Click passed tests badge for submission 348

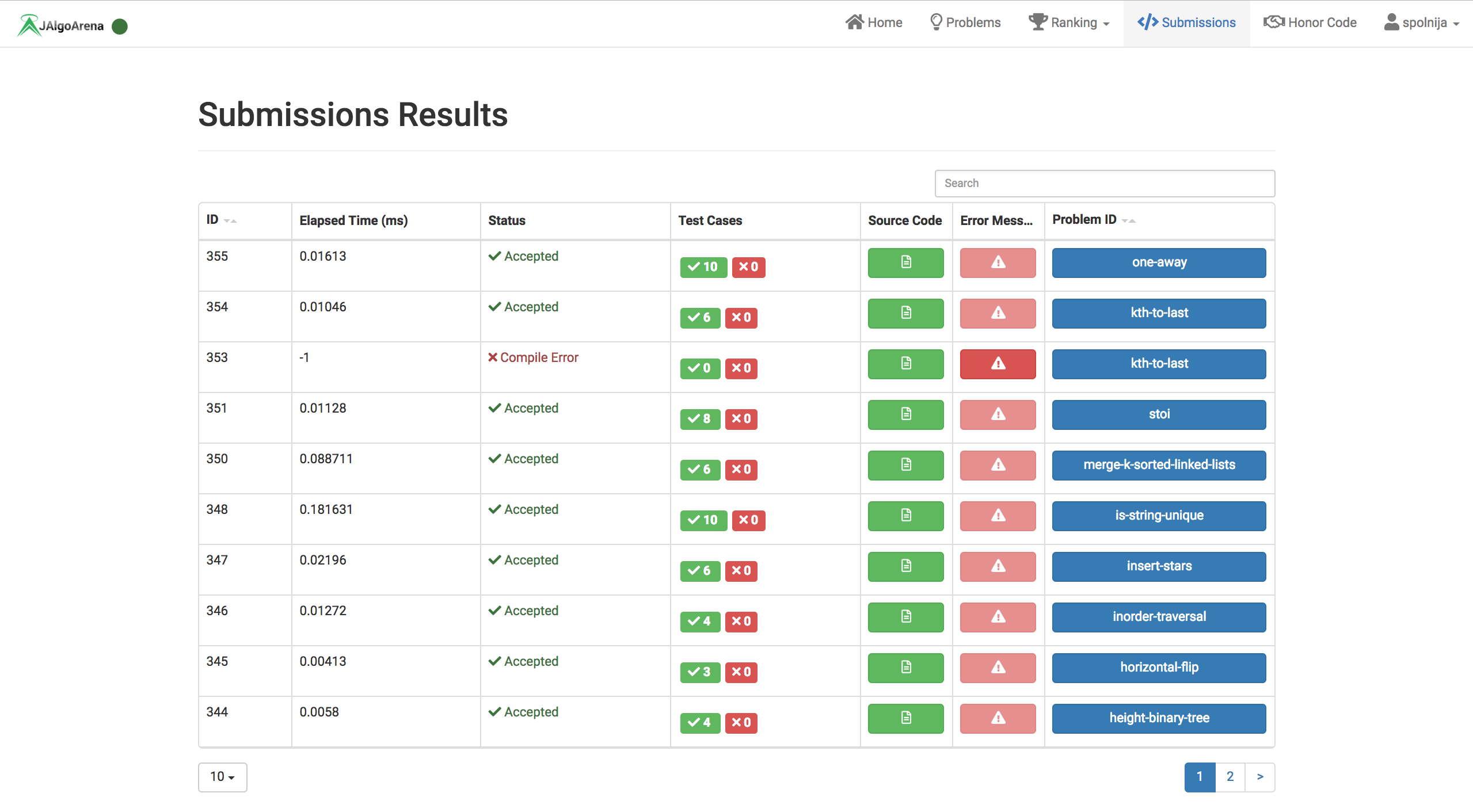click(703, 520)
